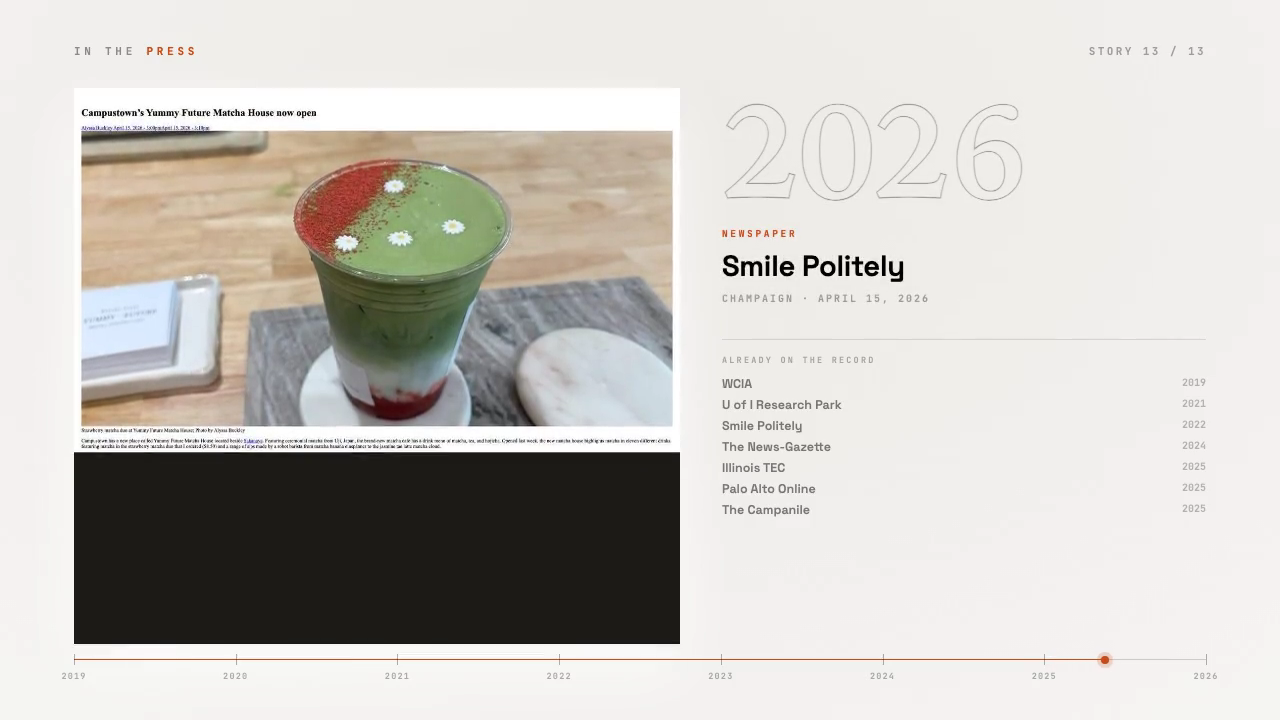
Task: Select The Campanile entry
Action: click(x=964, y=509)
